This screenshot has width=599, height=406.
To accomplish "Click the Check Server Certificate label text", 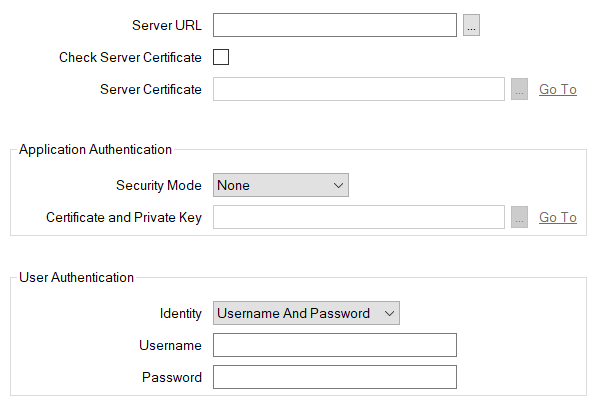I will [130, 57].
